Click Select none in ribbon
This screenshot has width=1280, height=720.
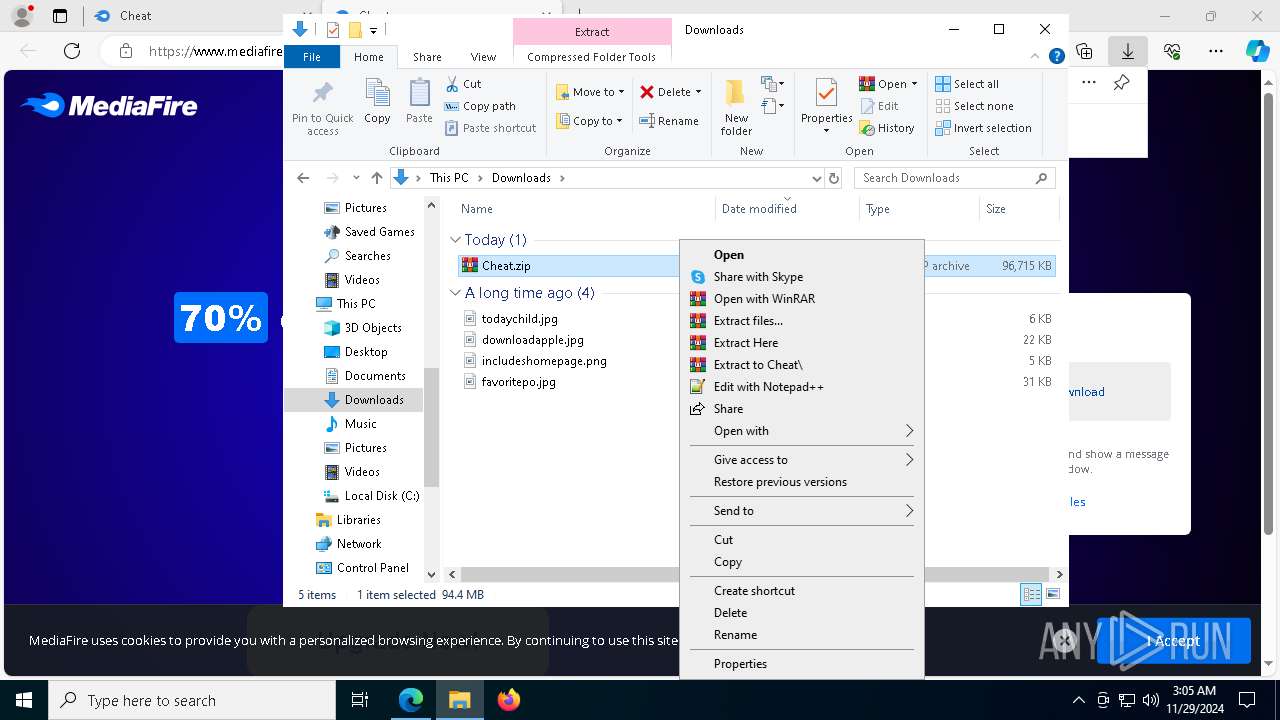pyautogui.click(x=974, y=106)
